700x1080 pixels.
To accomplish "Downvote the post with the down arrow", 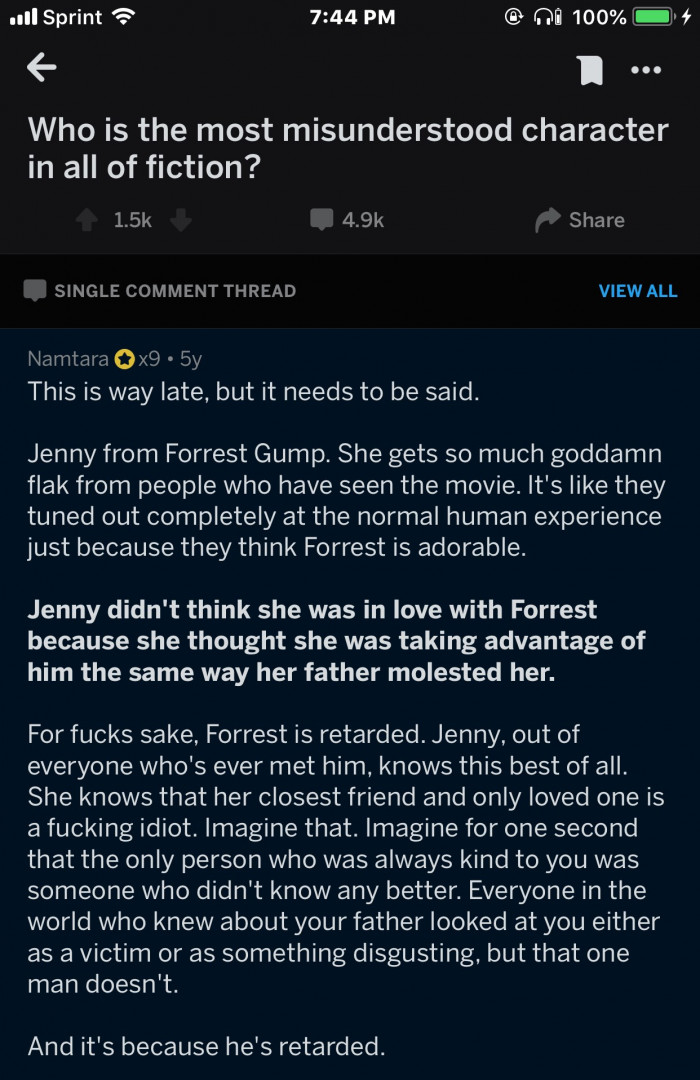I will (x=181, y=220).
